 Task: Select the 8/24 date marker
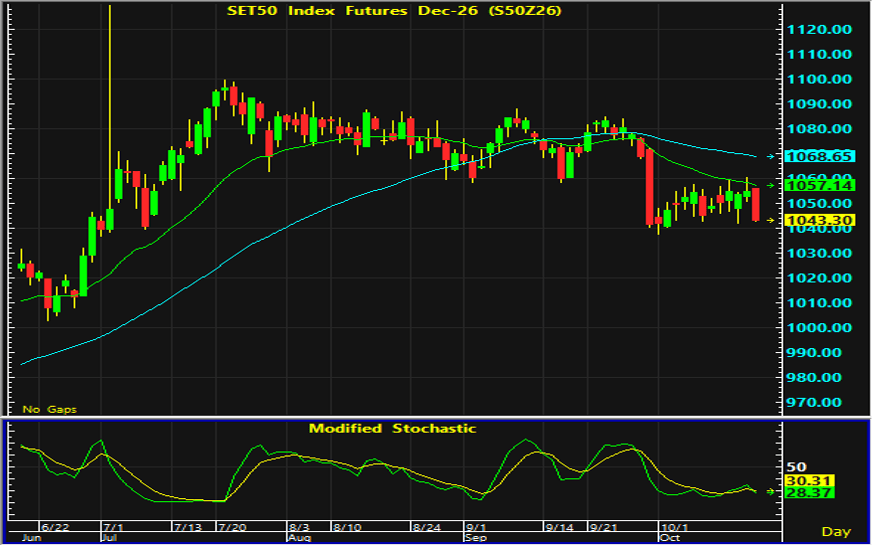pyautogui.click(x=427, y=527)
